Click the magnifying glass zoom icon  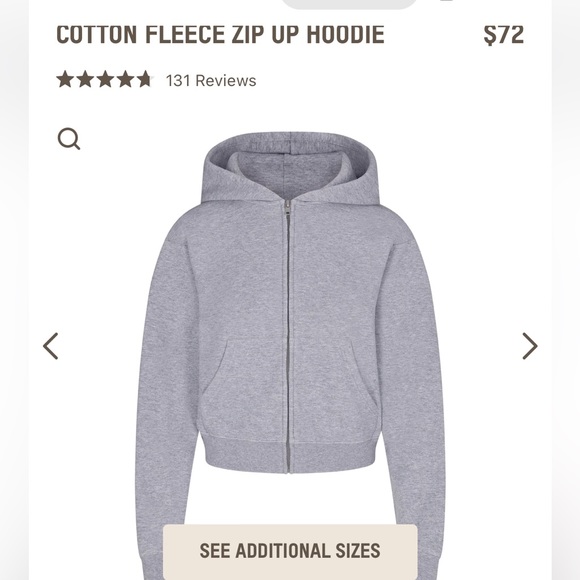pyautogui.click(x=69, y=139)
